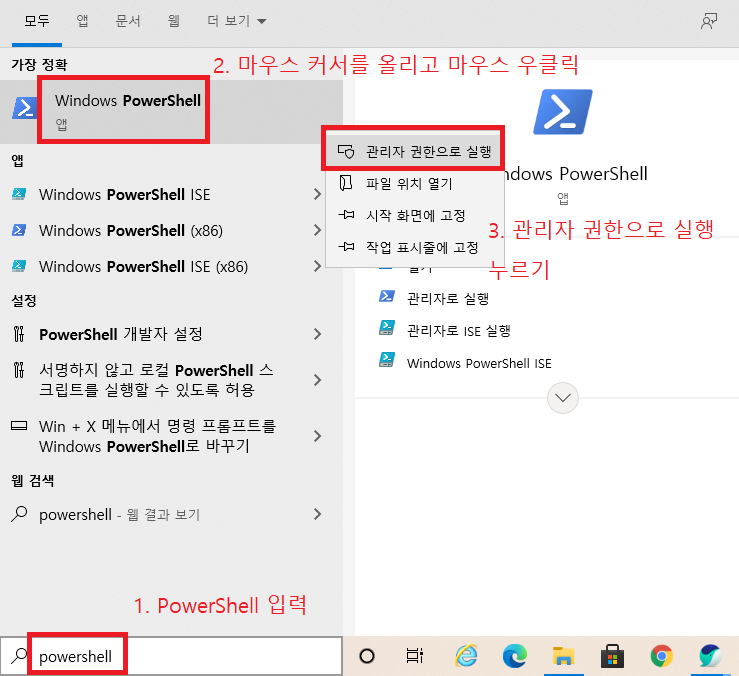Click icon beside Windows PowerShell ISE in preview pane
Screen dimensions: 739x676
[x=387, y=360]
